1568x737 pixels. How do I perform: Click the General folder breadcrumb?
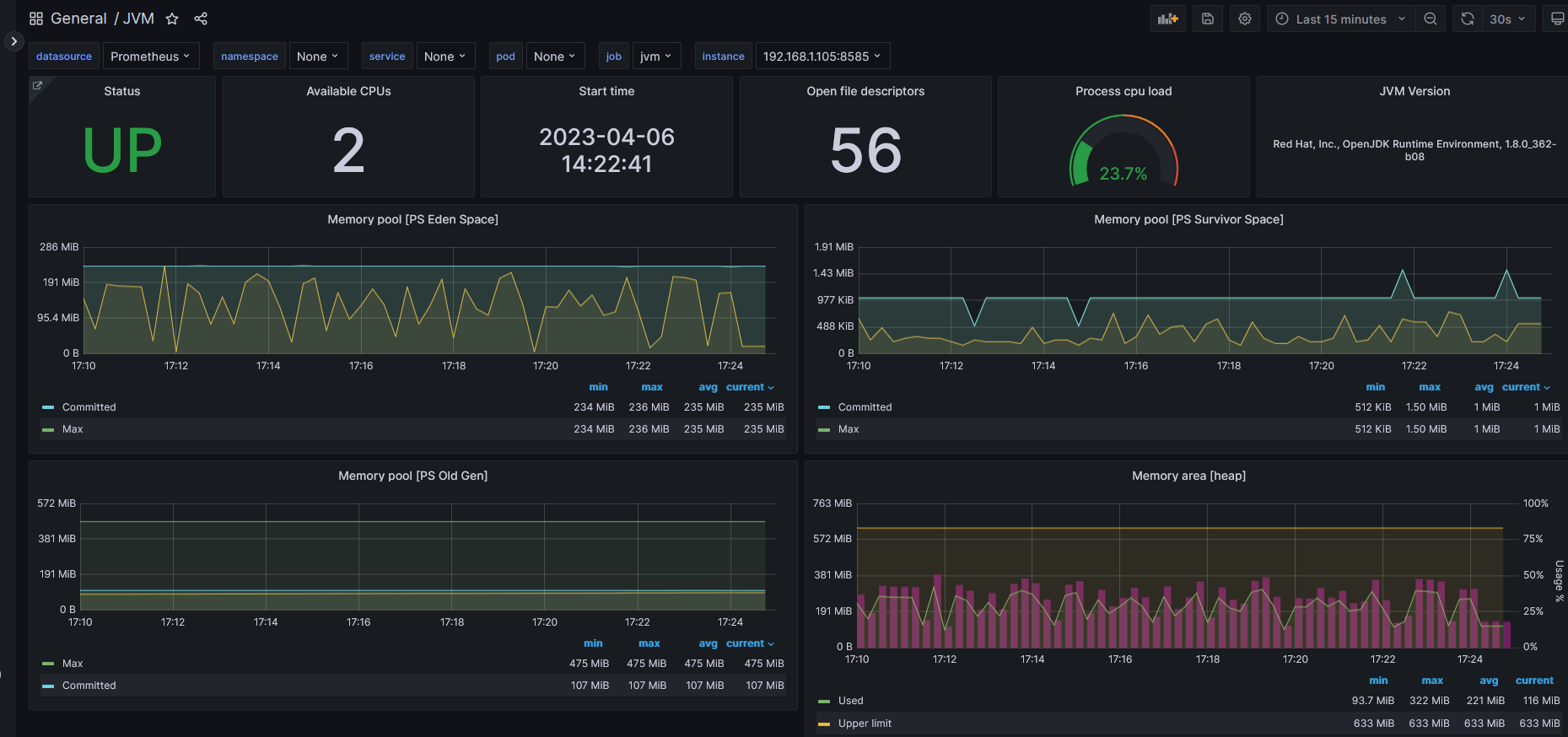[x=78, y=19]
